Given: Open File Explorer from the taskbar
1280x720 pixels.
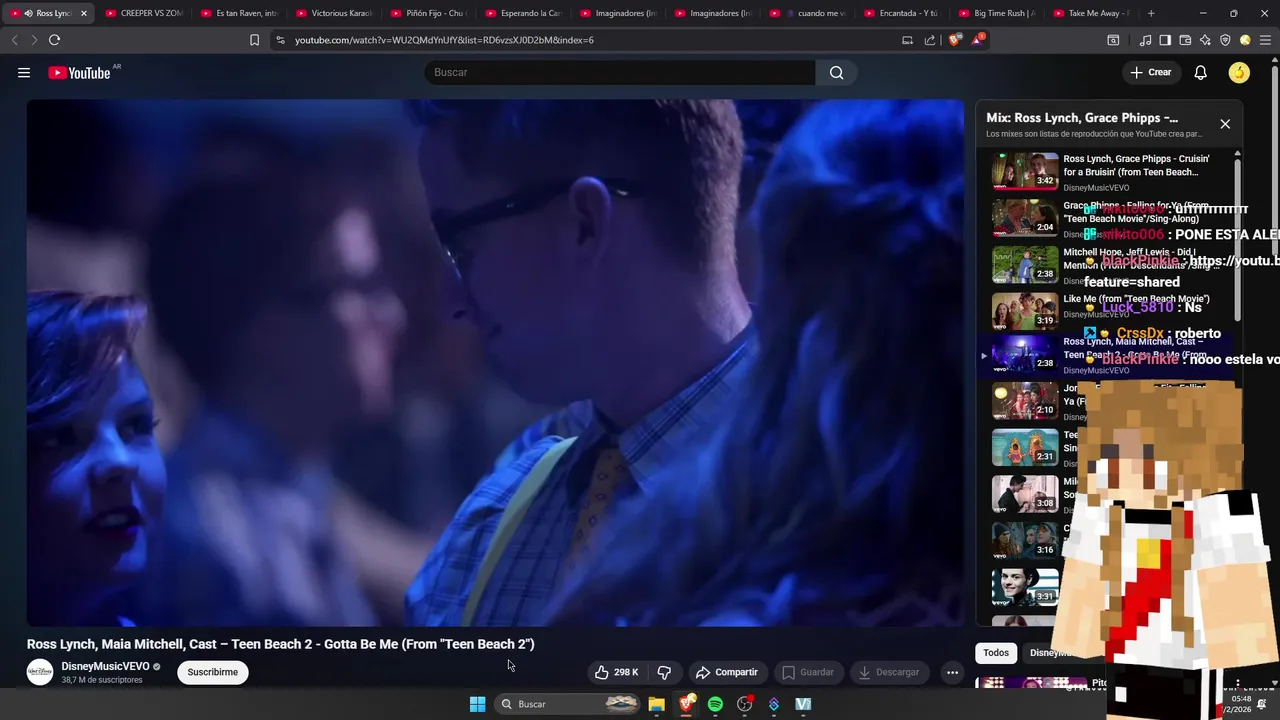Looking at the screenshot, I should (x=656, y=704).
